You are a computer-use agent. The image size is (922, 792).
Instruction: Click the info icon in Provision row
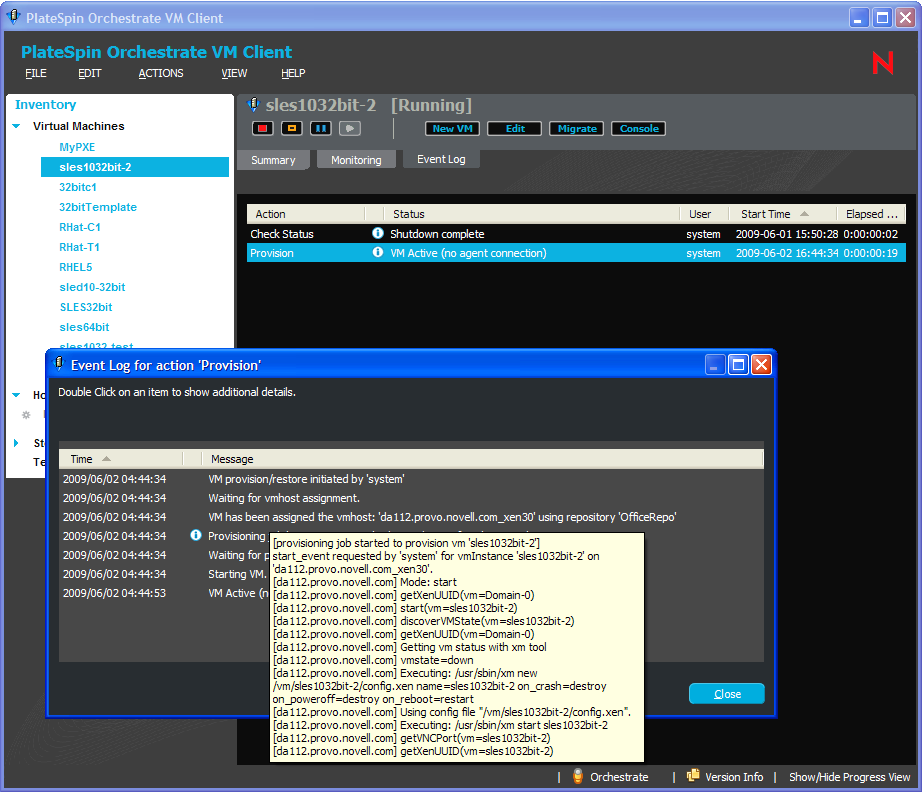coord(378,253)
